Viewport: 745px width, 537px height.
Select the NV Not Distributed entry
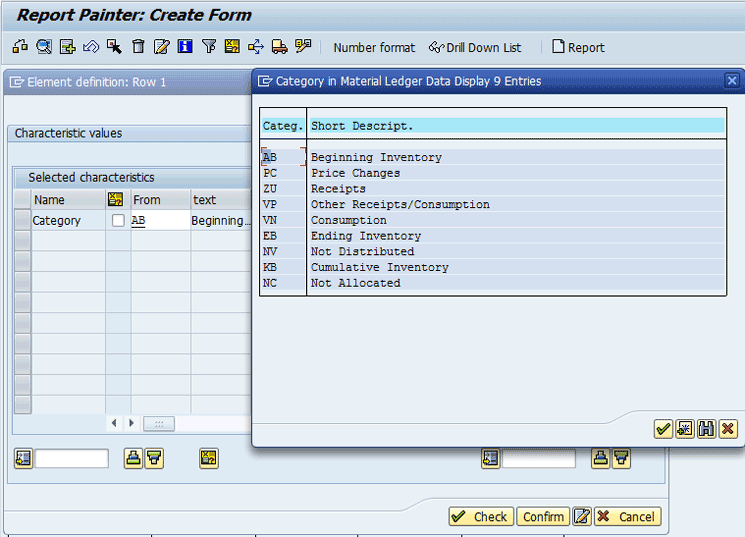493,251
